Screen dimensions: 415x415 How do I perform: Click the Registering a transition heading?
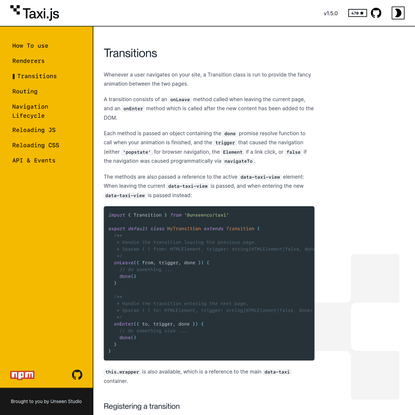142,406
